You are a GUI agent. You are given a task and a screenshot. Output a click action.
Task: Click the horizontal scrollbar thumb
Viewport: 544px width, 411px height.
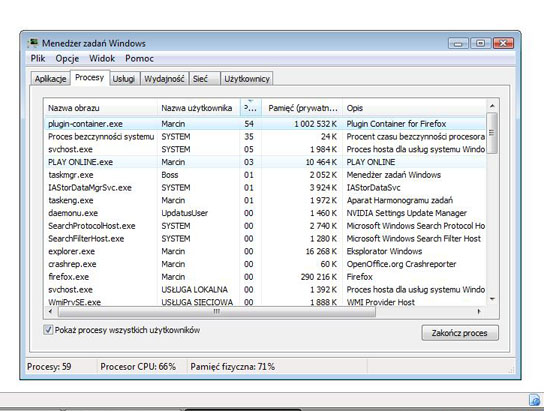[216, 311]
